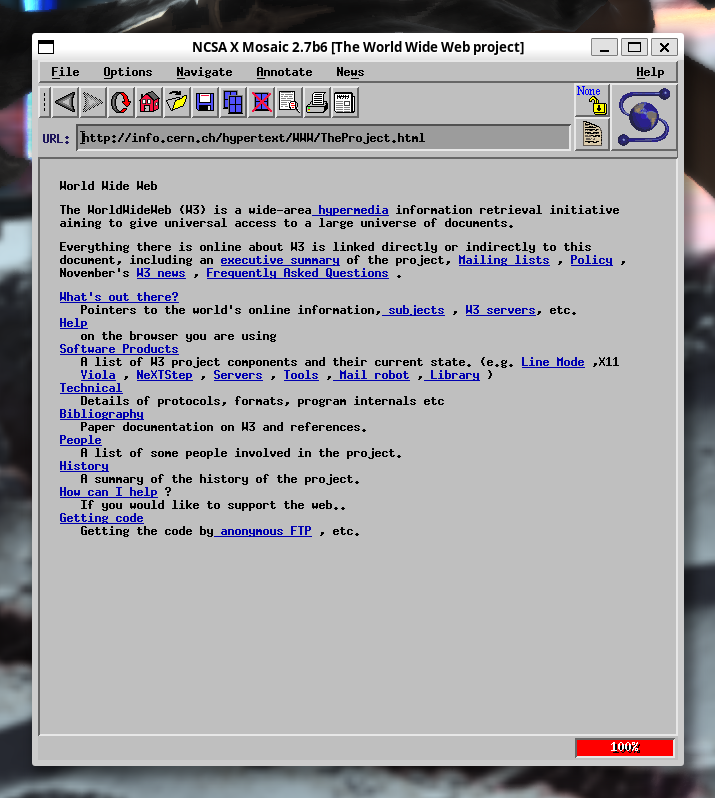Follow the Servers link
The image size is (715, 798).
tap(238, 375)
